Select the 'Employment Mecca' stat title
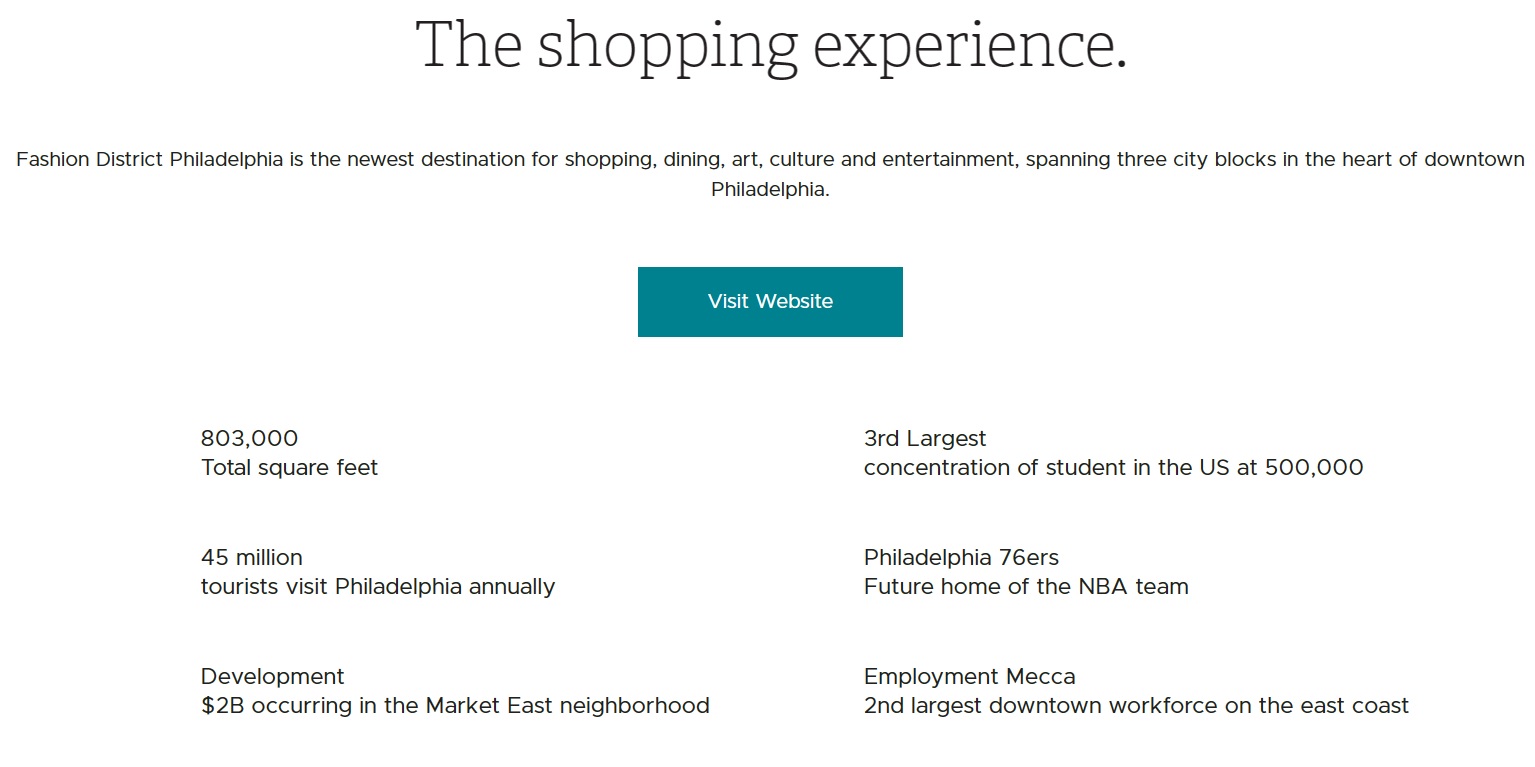Image resolution: width=1535 pixels, height=767 pixels. [x=969, y=676]
